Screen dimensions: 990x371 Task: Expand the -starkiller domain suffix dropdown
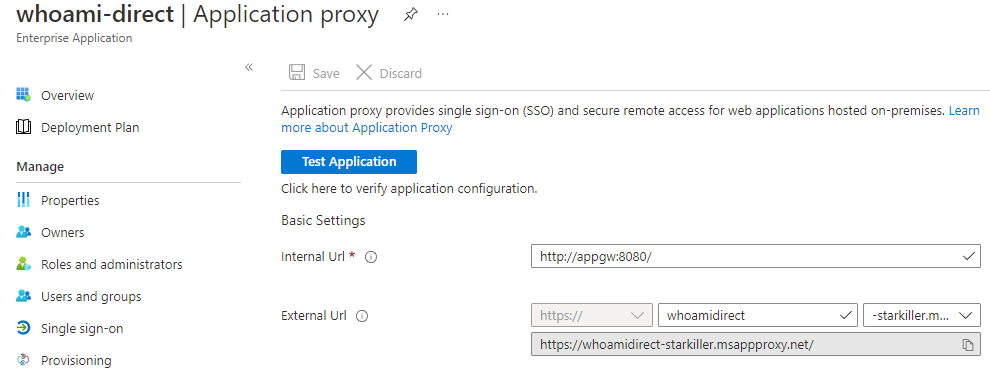pyautogui.click(x=922, y=315)
